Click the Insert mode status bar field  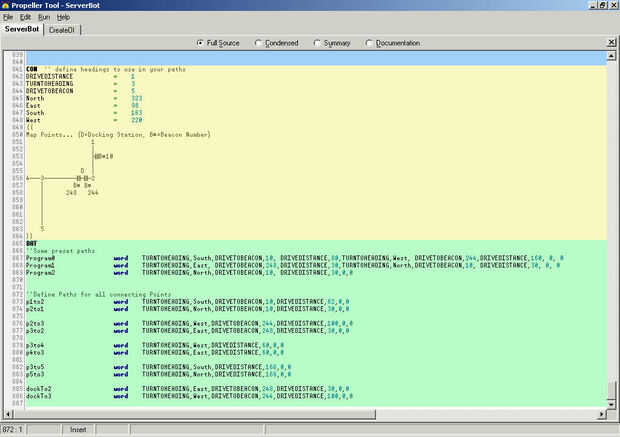78,429
